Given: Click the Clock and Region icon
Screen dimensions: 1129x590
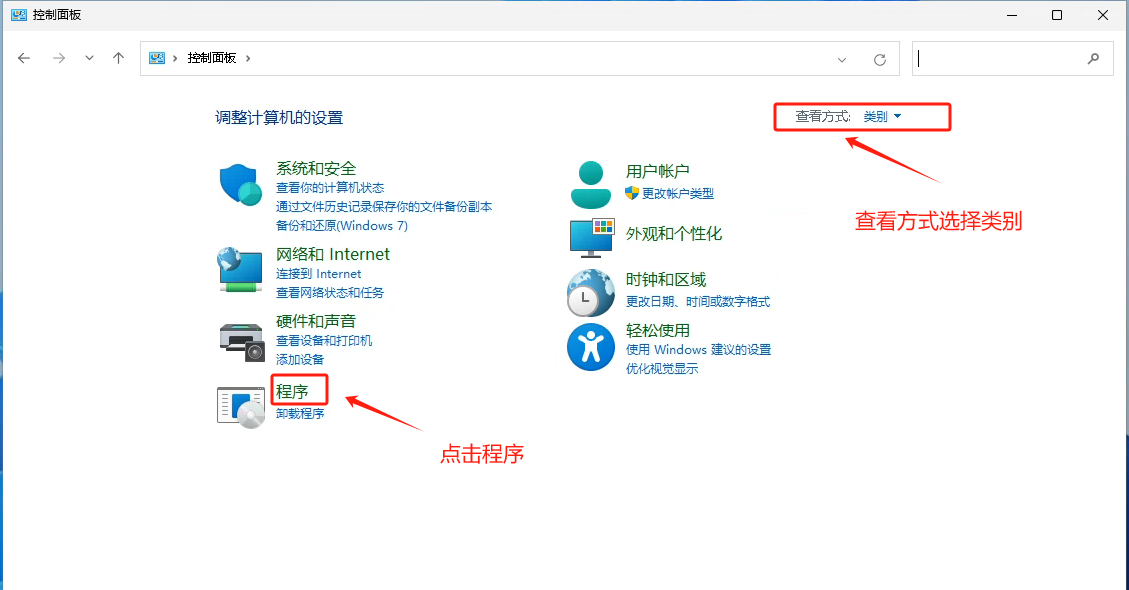Looking at the screenshot, I should [590, 292].
